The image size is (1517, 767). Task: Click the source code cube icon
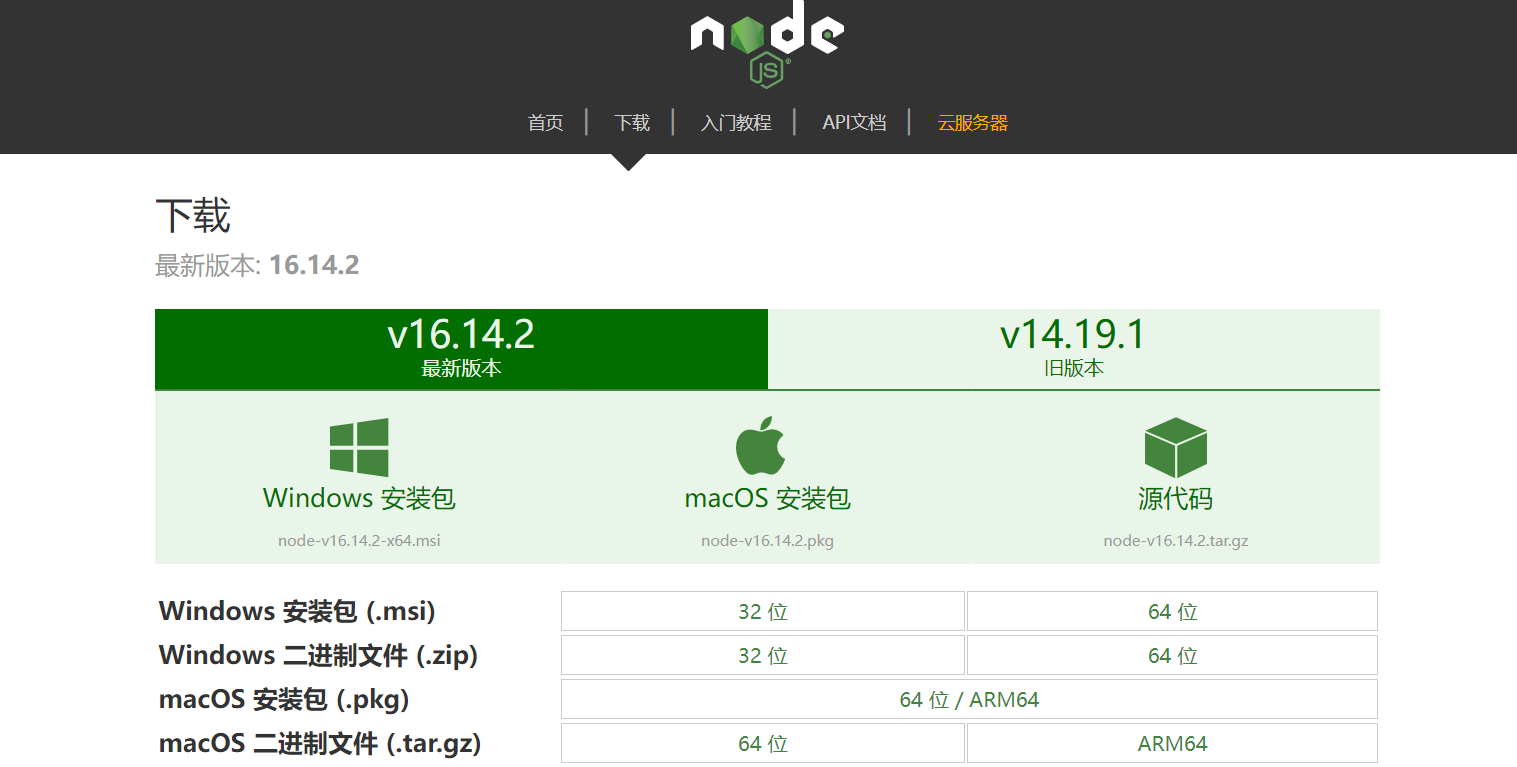(x=1176, y=447)
